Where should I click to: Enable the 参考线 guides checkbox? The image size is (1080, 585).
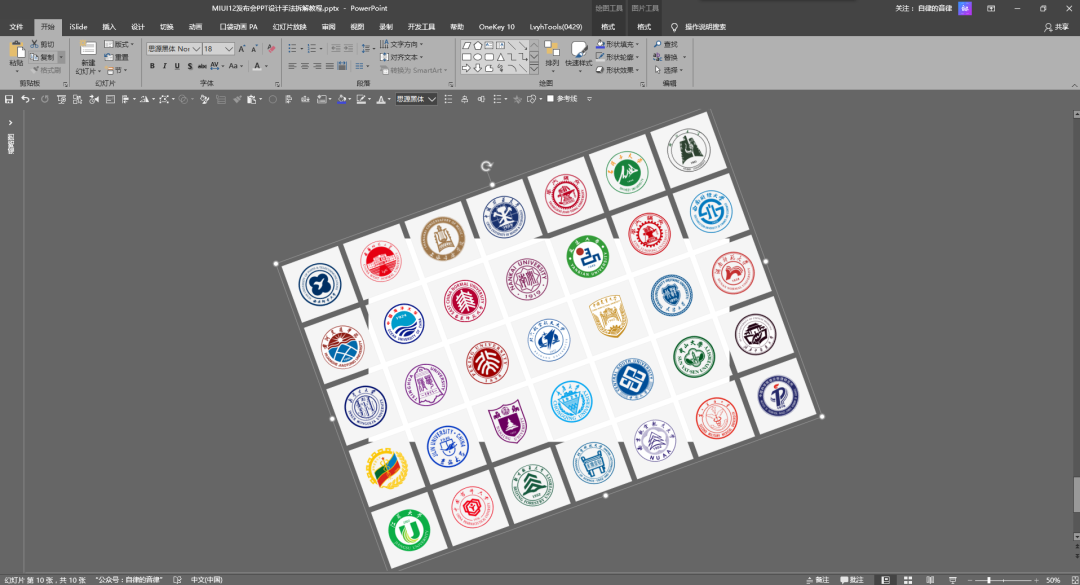pyautogui.click(x=550, y=99)
